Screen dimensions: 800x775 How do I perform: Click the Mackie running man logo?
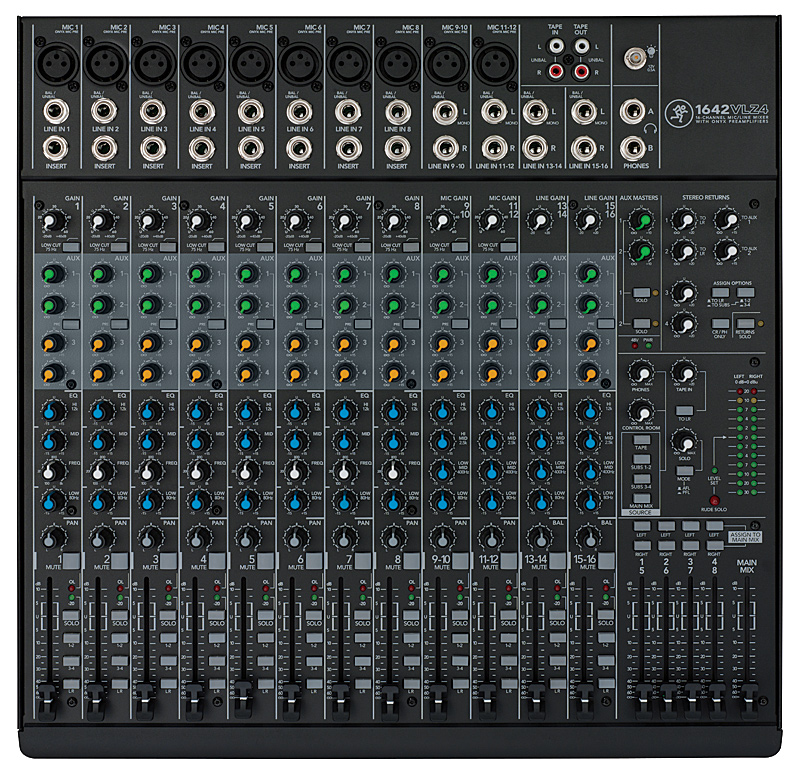(679, 113)
